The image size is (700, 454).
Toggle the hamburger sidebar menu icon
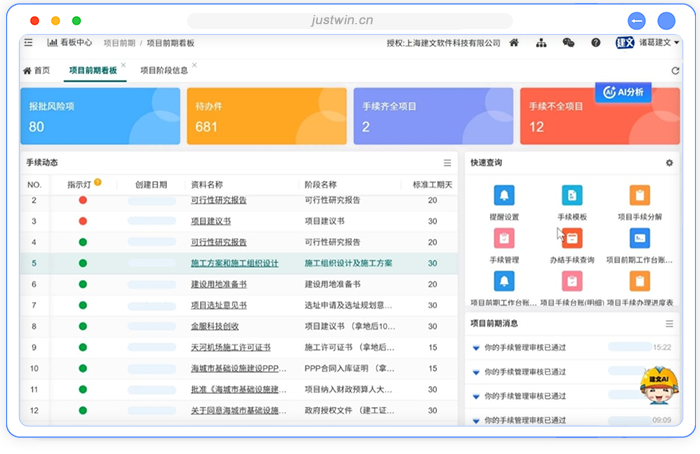(28, 43)
